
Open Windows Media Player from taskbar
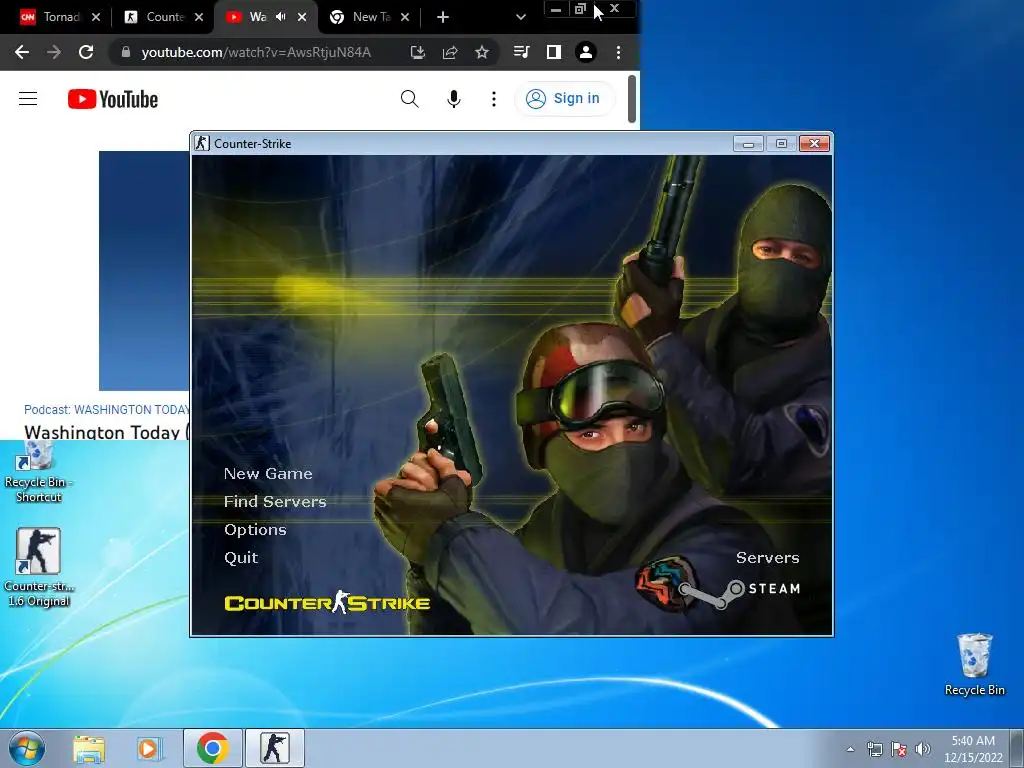coord(150,748)
